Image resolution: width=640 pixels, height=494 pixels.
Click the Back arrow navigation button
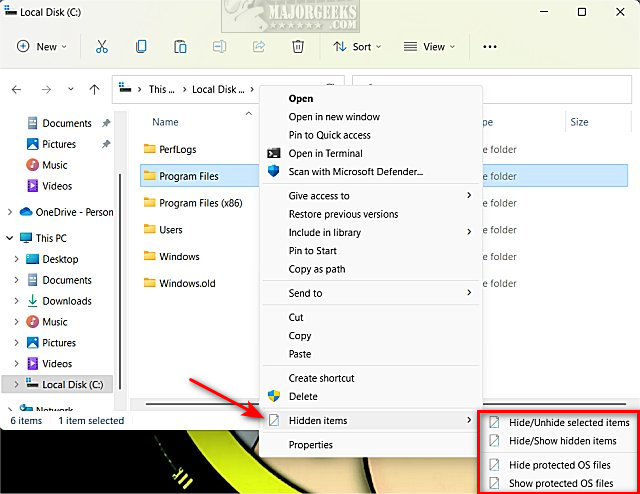(x=16, y=89)
